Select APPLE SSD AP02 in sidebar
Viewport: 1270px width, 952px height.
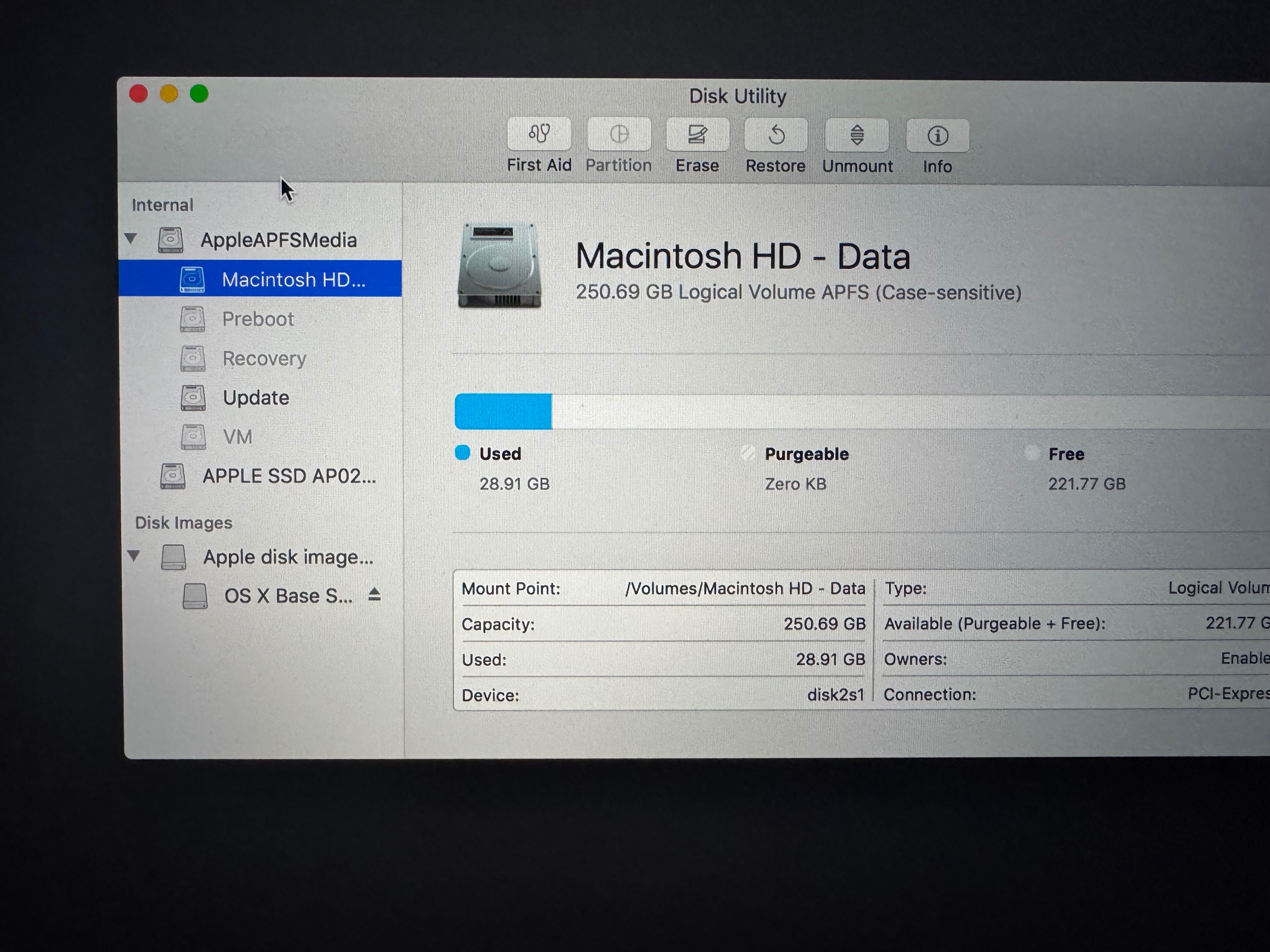(x=262, y=476)
